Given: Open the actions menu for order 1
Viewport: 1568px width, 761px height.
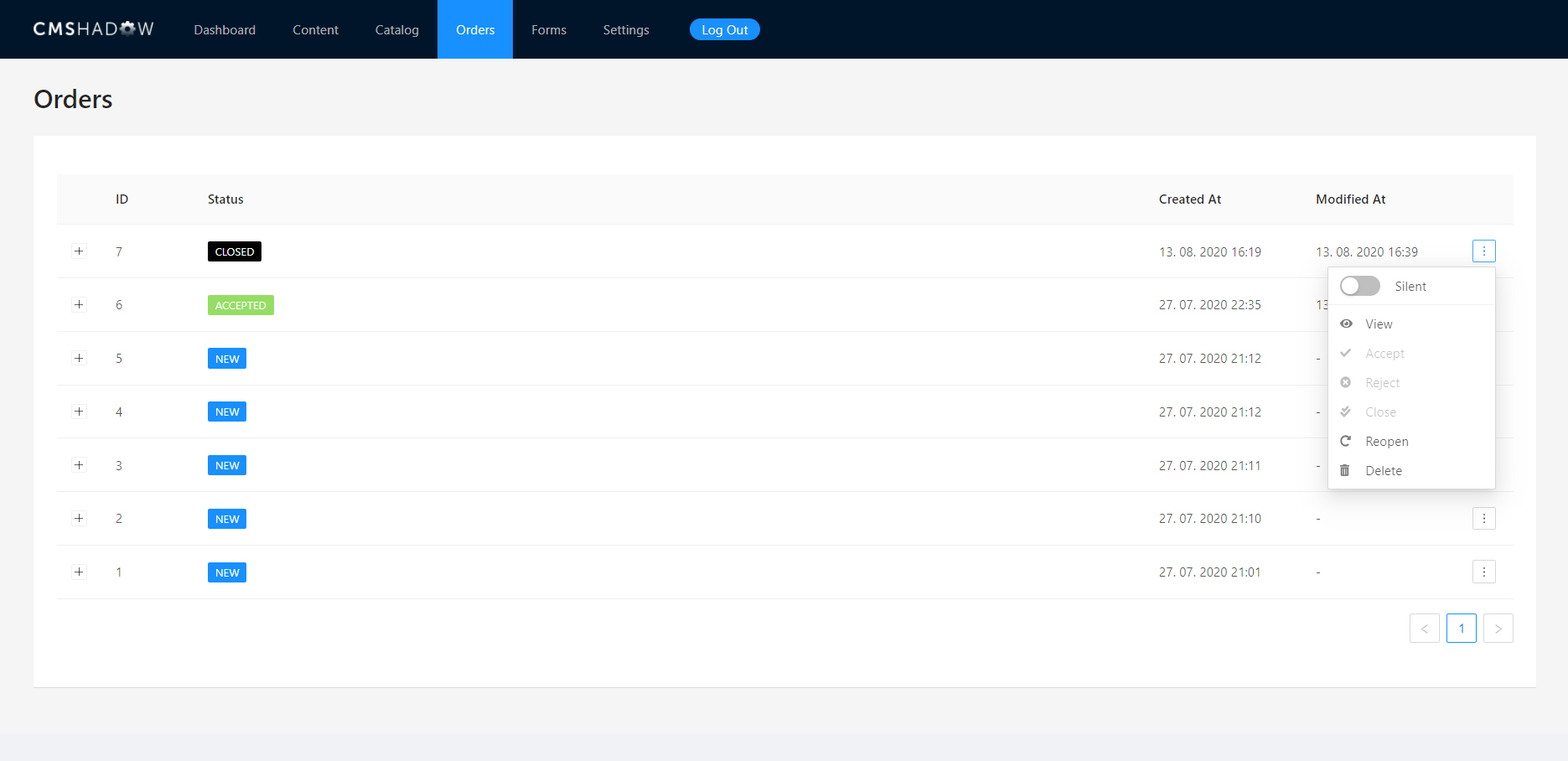Looking at the screenshot, I should [x=1483, y=572].
